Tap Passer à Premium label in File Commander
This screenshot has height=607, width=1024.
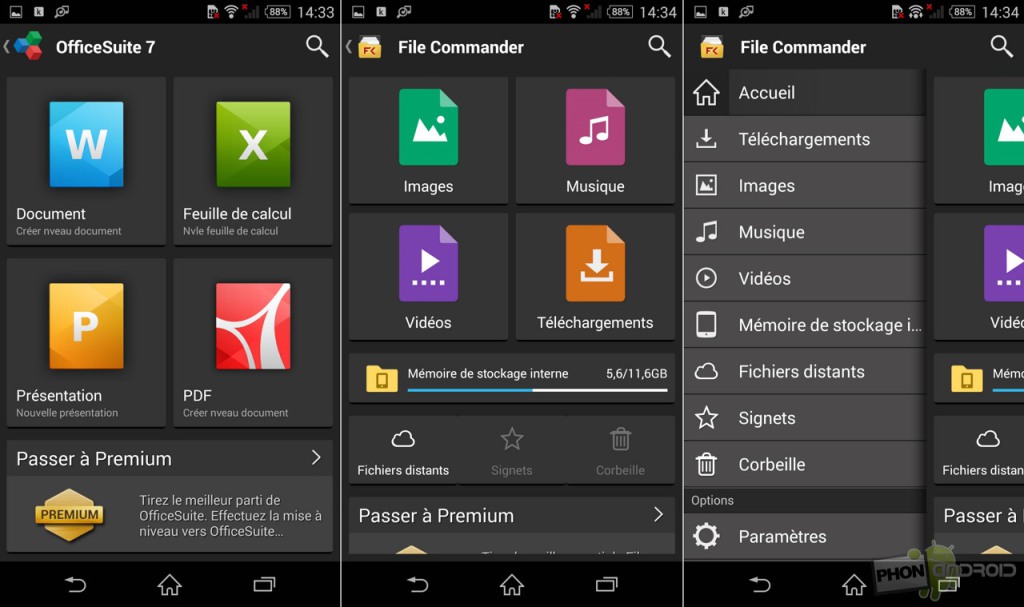[x=436, y=516]
